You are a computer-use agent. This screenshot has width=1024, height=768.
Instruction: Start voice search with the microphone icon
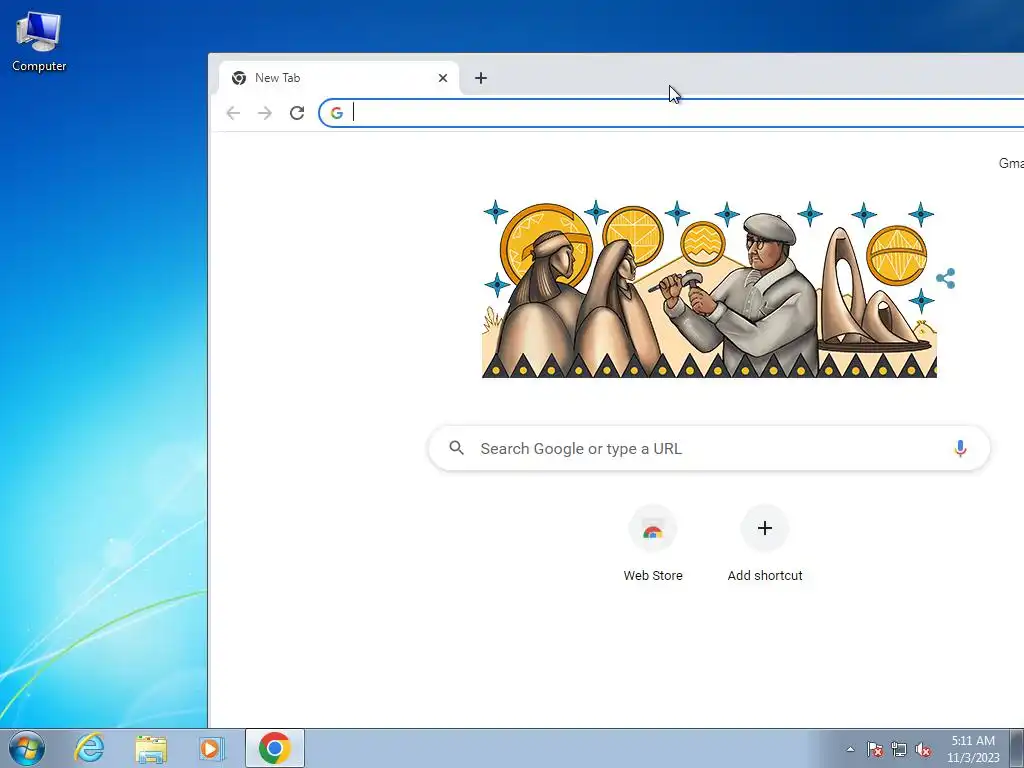click(960, 449)
